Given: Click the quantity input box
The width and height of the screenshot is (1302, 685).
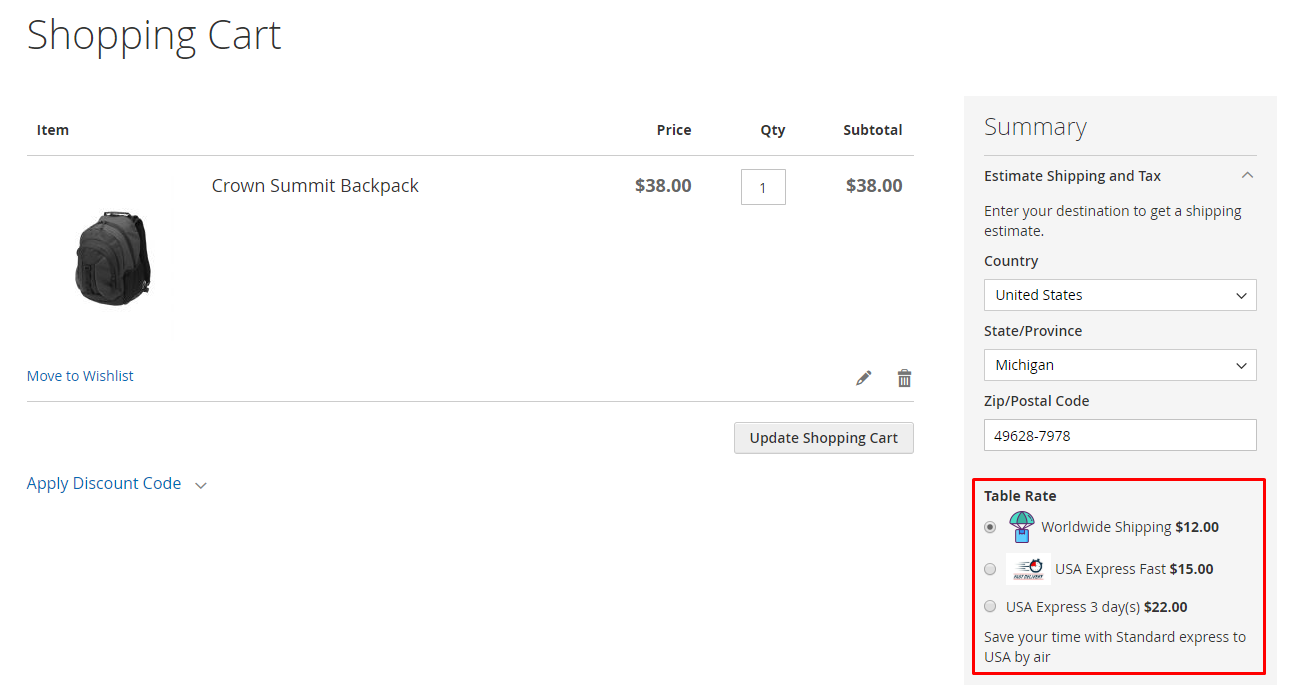Looking at the screenshot, I should (763, 187).
